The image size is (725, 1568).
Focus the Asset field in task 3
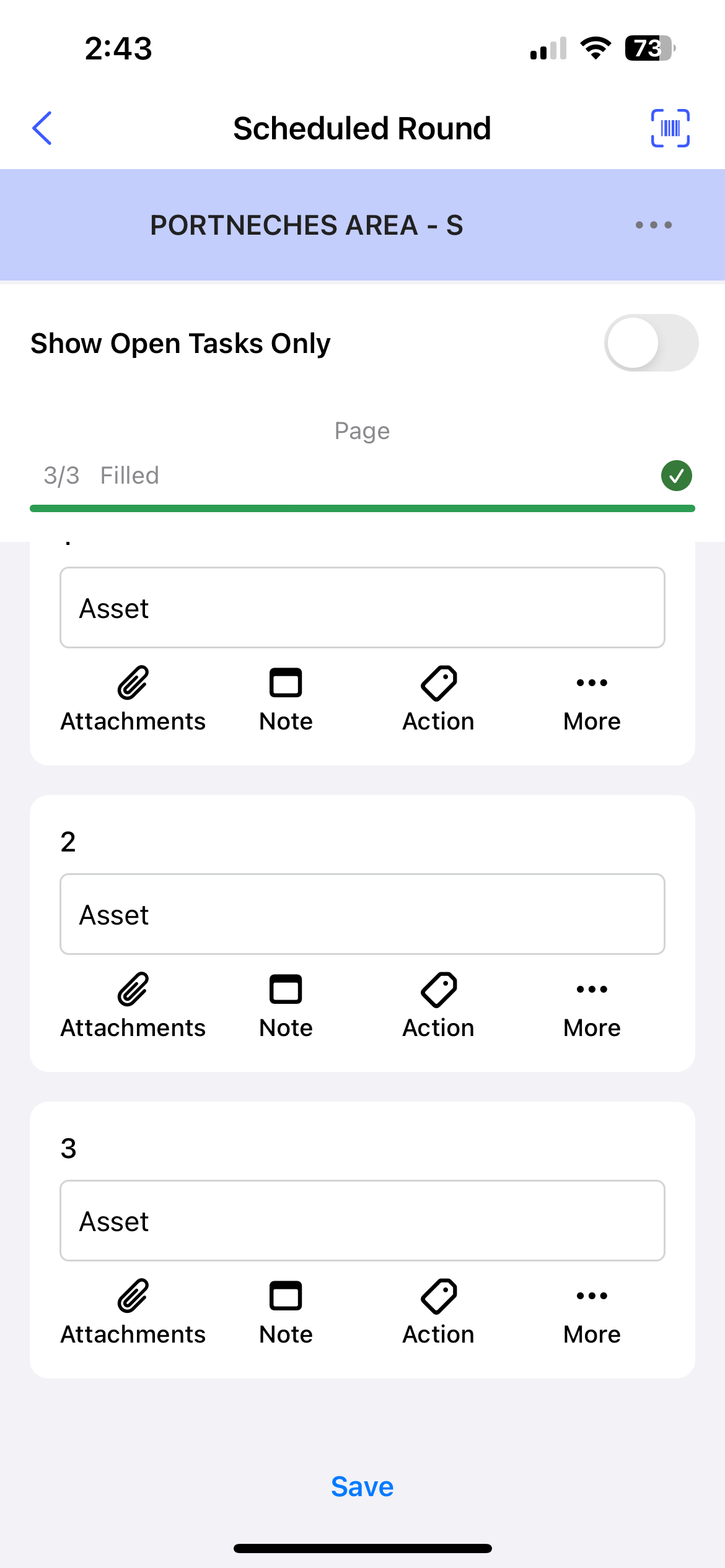point(362,1221)
